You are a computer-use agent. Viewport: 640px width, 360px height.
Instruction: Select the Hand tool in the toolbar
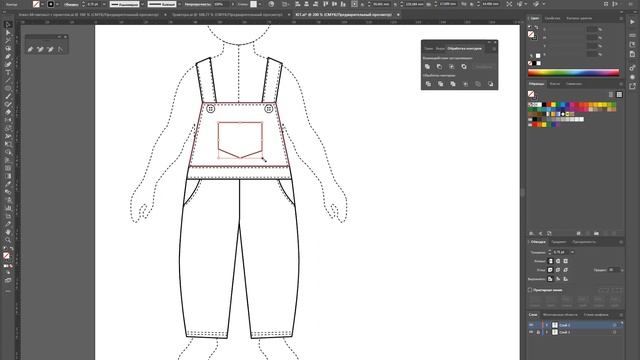(x=8, y=232)
